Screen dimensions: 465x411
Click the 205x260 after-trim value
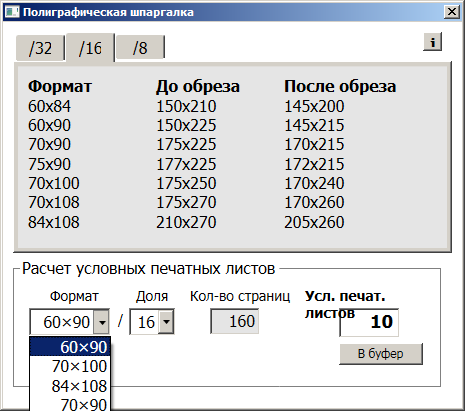314,222
